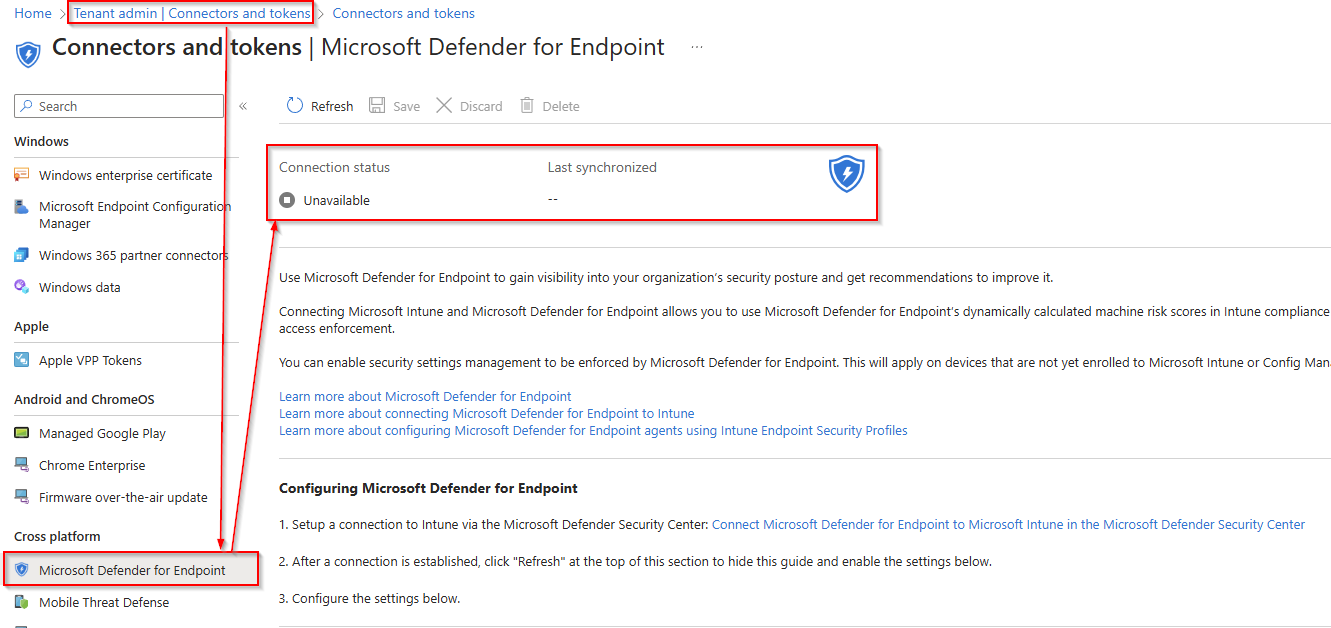Open Tenant admin | Connectors and tokens breadcrumb
1331x628 pixels.
pyautogui.click(x=192, y=13)
